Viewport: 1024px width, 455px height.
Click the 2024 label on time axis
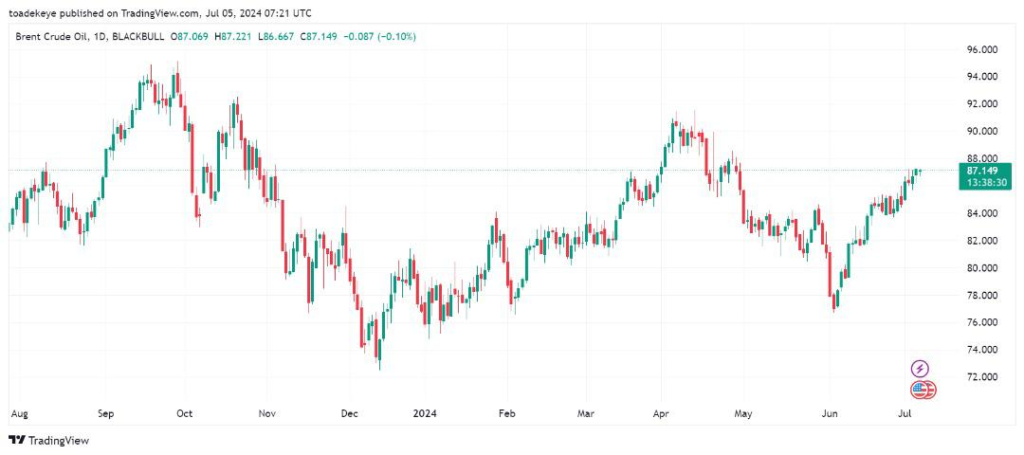(x=424, y=412)
